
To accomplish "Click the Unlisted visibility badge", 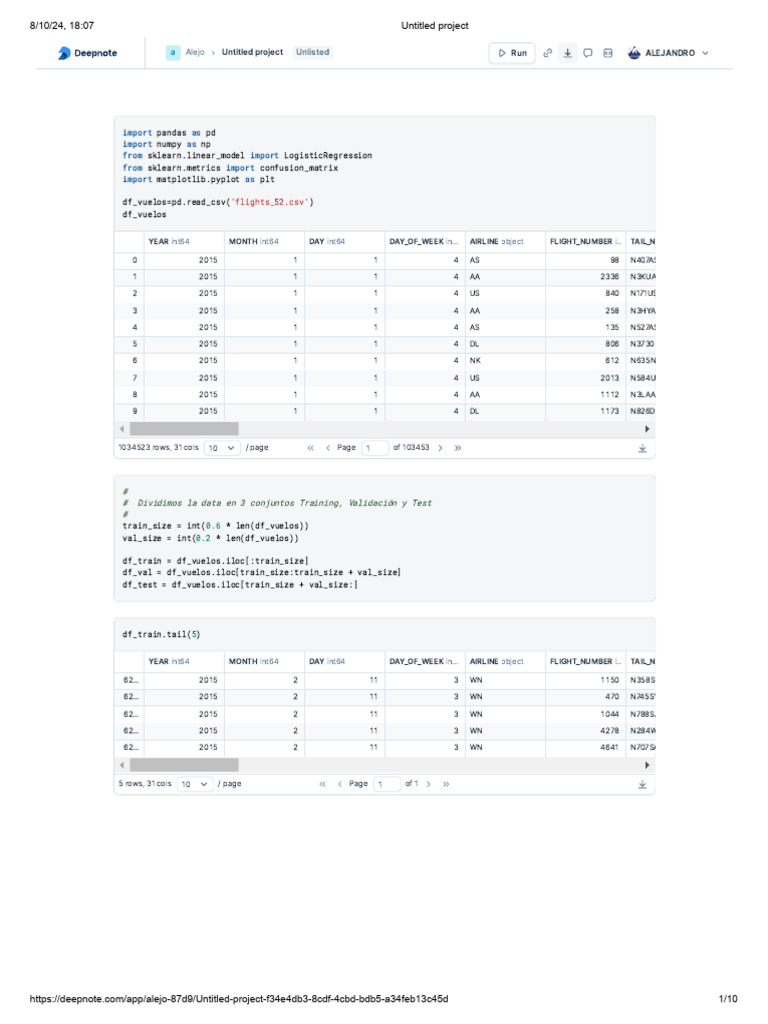I will [312, 52].
